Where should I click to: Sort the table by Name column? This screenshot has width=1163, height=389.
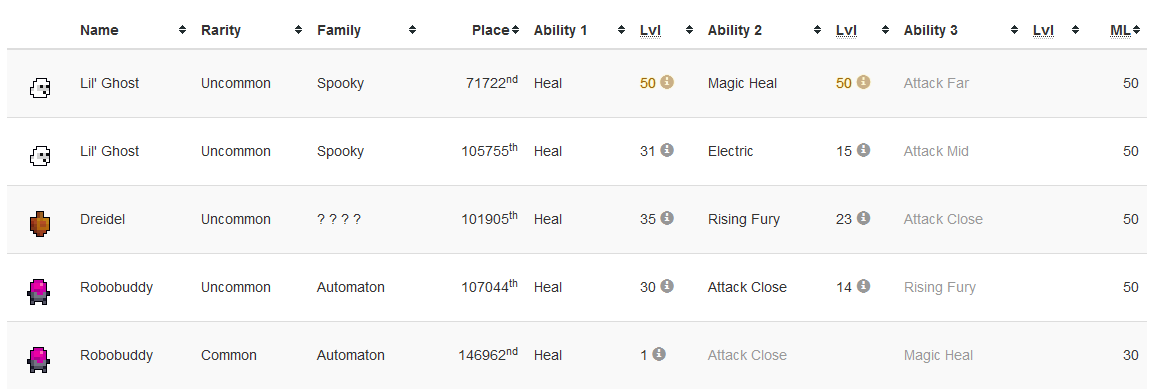[x=99, y=30]
